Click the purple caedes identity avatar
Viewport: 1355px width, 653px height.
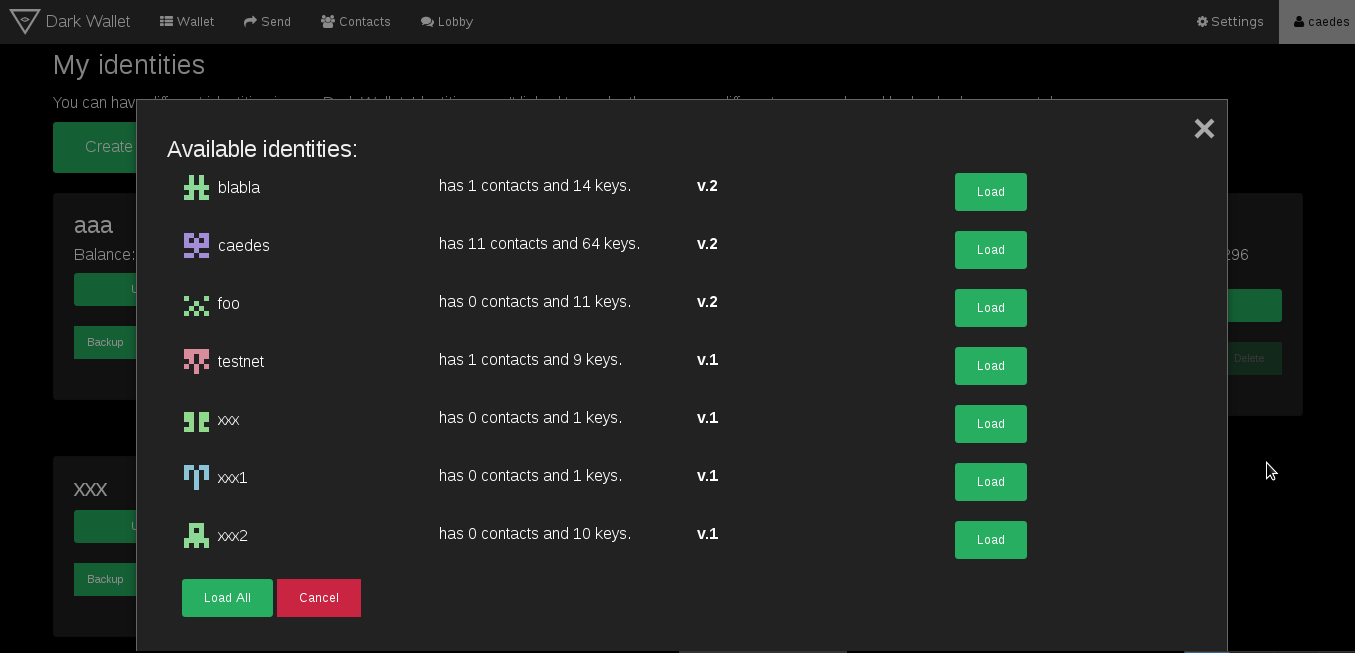pyautogui.click(x=196, y=245)
